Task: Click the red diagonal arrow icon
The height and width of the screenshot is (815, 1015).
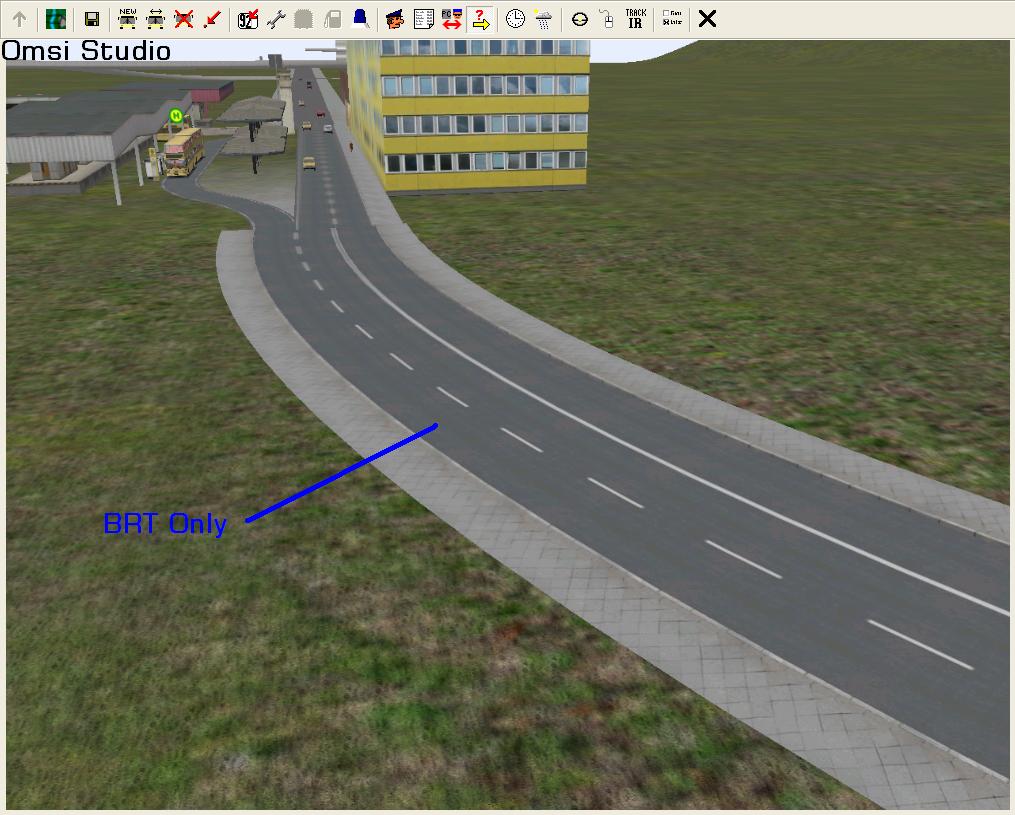Action: point(211,19)
